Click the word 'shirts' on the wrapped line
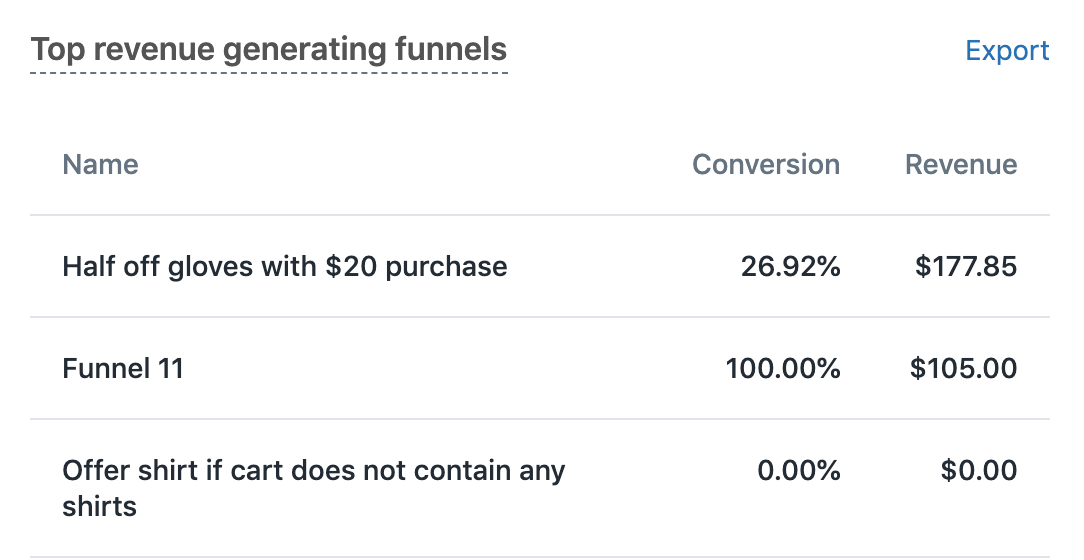This screenshot has width=1084, height=560. pos(99,506)
